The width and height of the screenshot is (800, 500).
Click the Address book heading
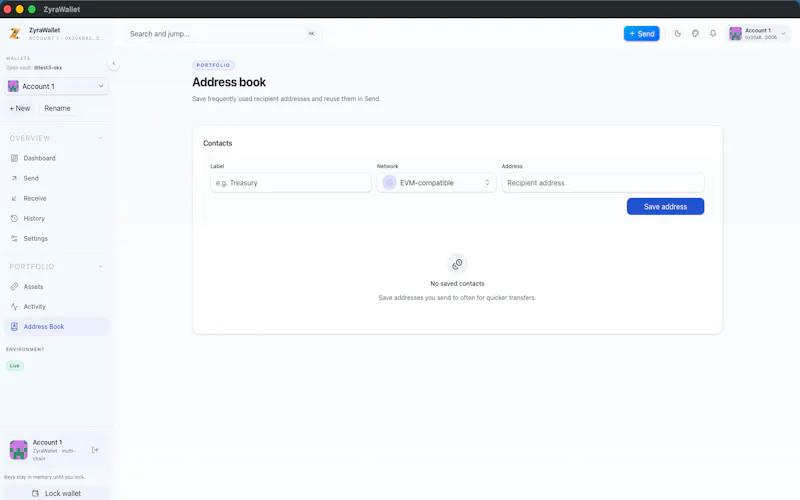229,82
